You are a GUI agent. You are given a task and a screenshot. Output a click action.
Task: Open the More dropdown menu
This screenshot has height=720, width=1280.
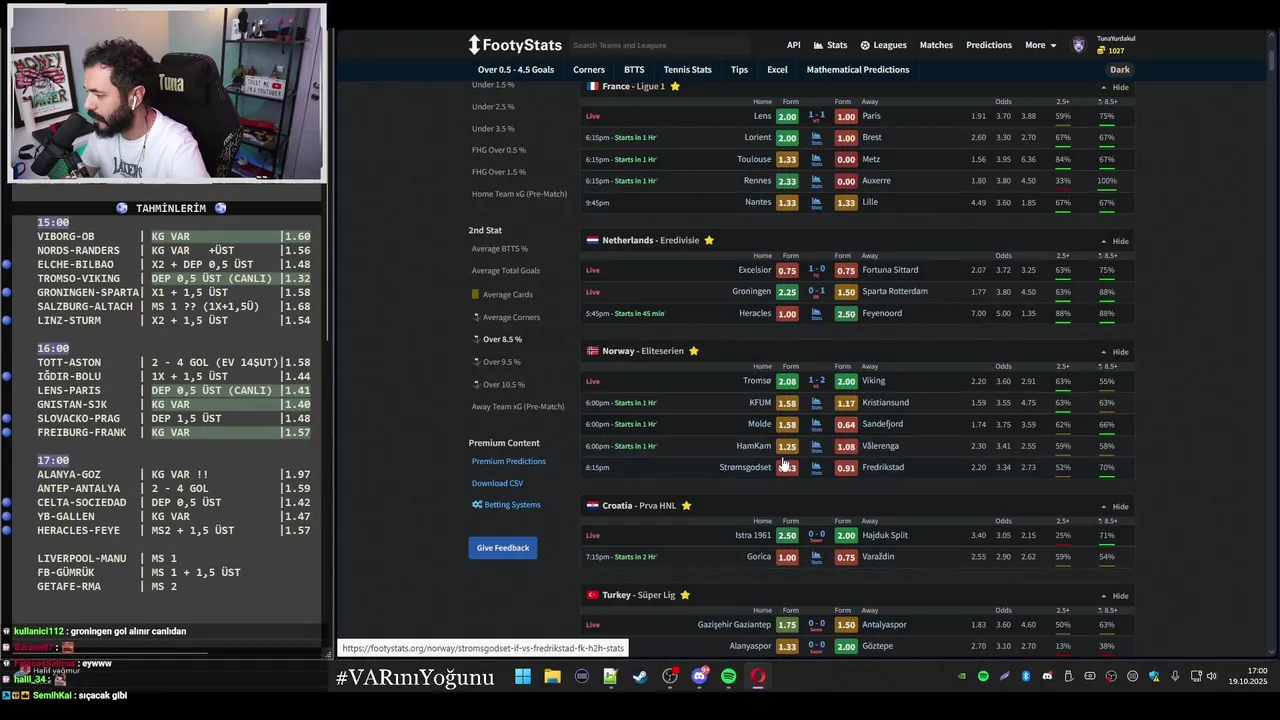[x=1040, y=45]
